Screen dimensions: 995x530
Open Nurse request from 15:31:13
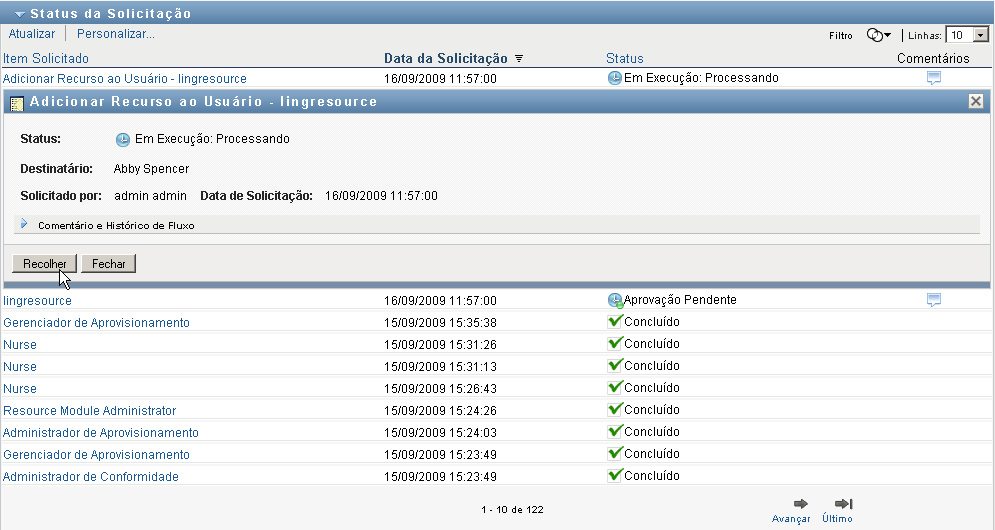(20, 367)
